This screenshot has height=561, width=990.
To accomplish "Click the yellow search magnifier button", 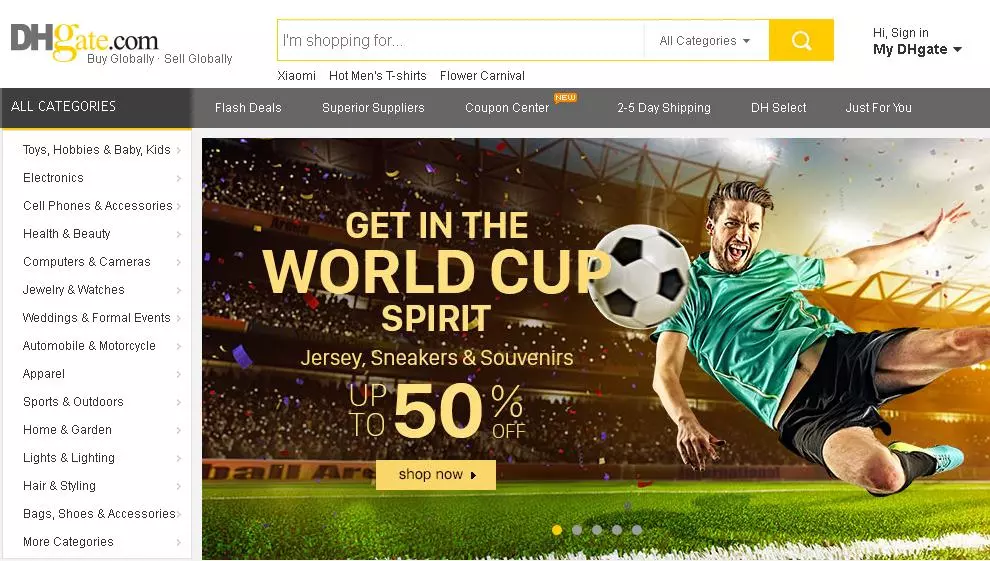I will pyautogui.click(x=801, y=40).
